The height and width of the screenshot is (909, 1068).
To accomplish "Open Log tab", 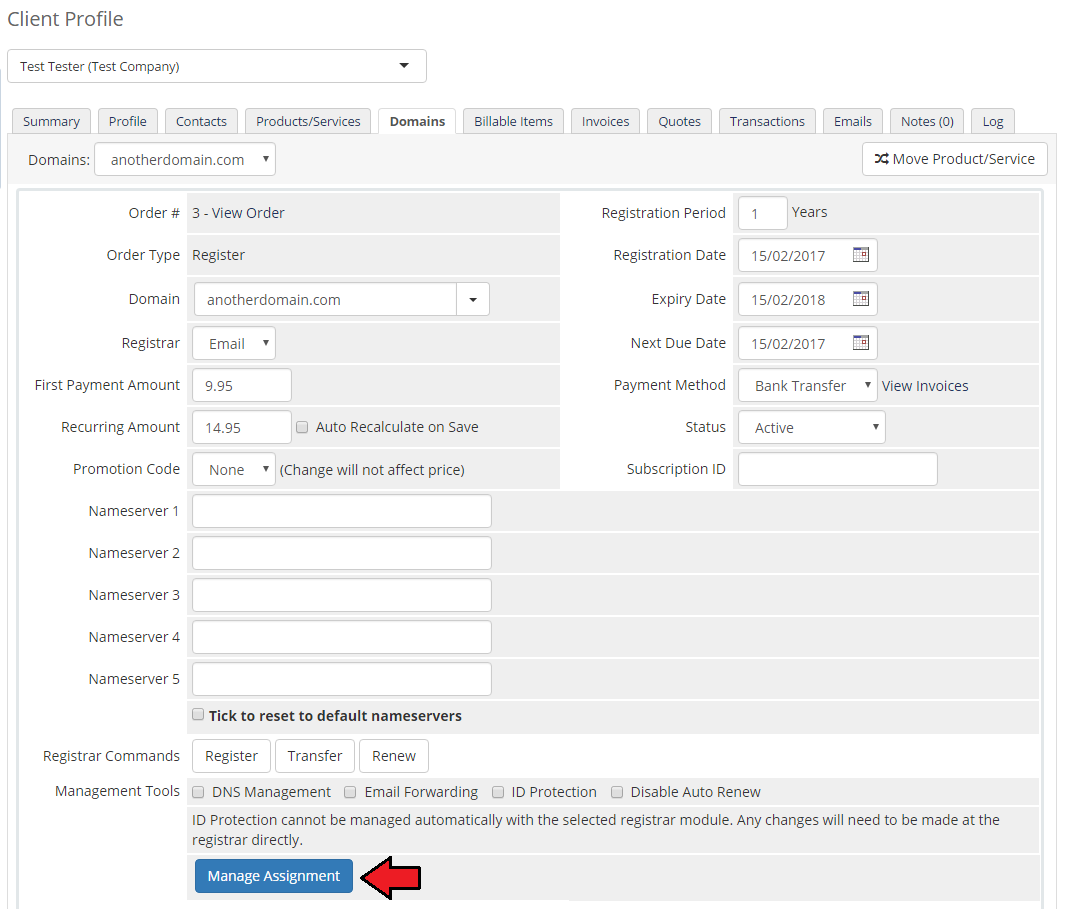I will tap(993, 121).
